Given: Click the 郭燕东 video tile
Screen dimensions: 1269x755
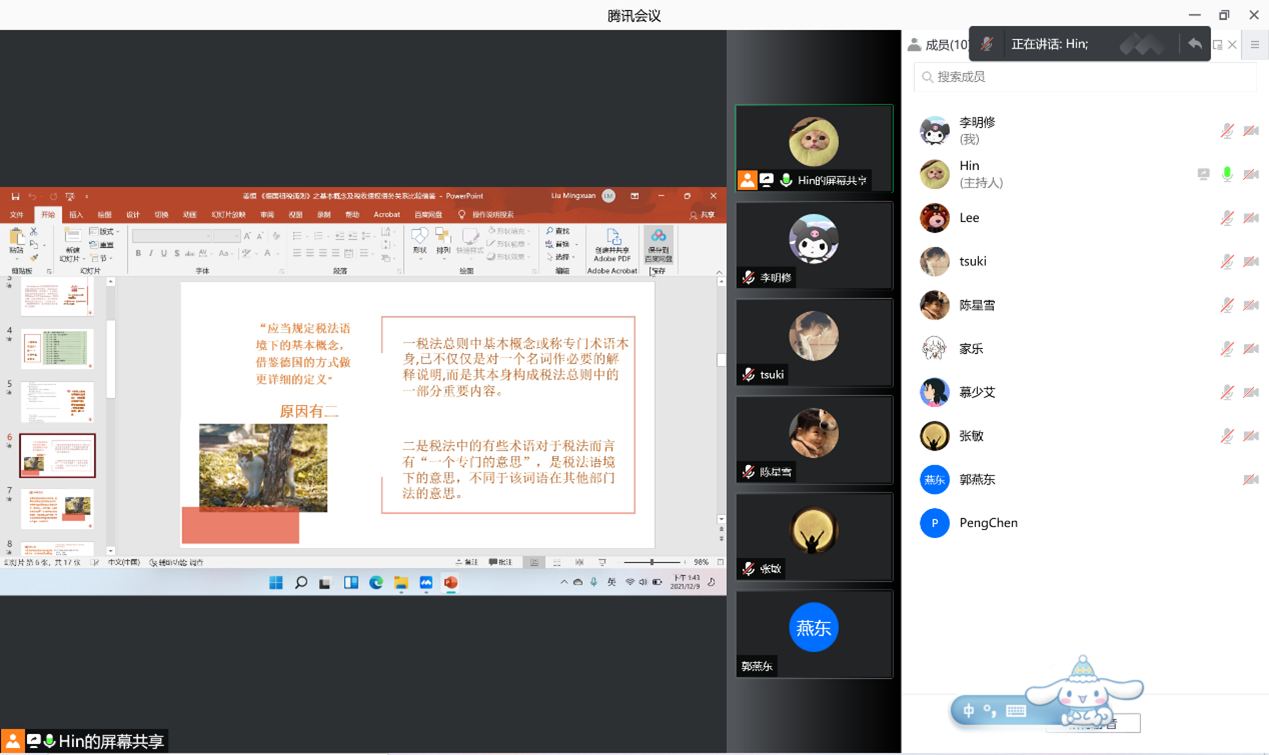Looking at the screenshot, I should pyautogui.click(x=814, y=634).
